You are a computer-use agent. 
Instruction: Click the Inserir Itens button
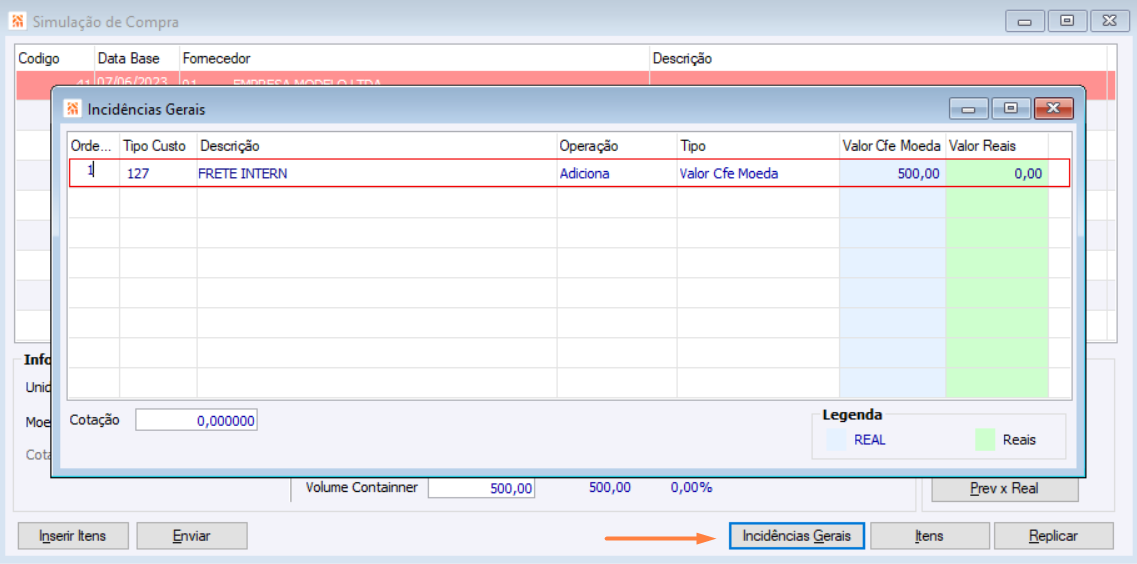click(73, 536)
